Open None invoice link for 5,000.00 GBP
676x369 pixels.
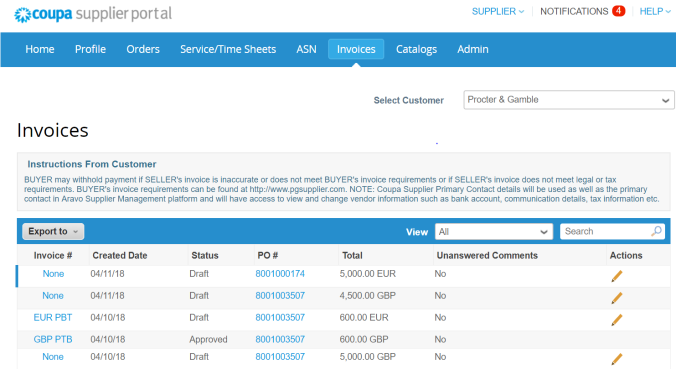[53, 357]
